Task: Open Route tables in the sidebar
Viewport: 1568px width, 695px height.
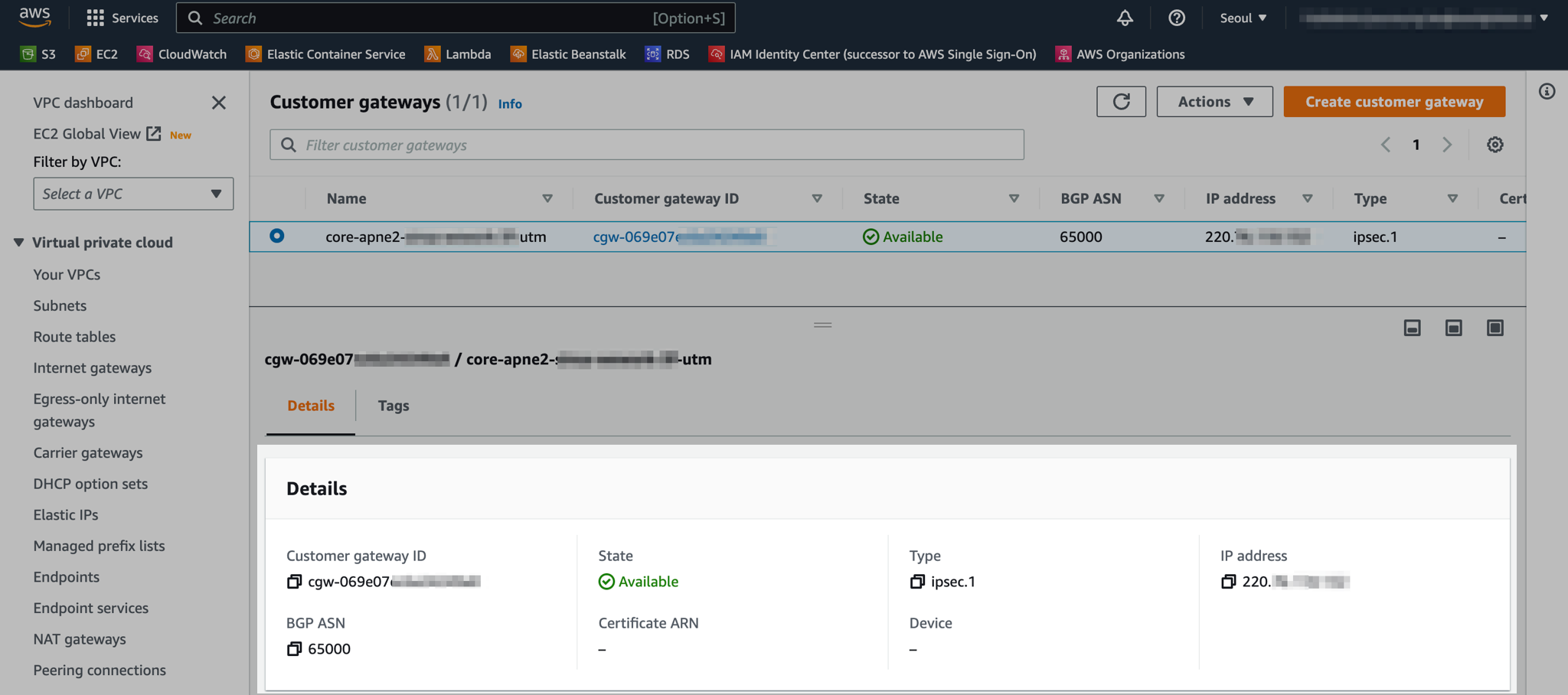Action: [x=73, y=337]
